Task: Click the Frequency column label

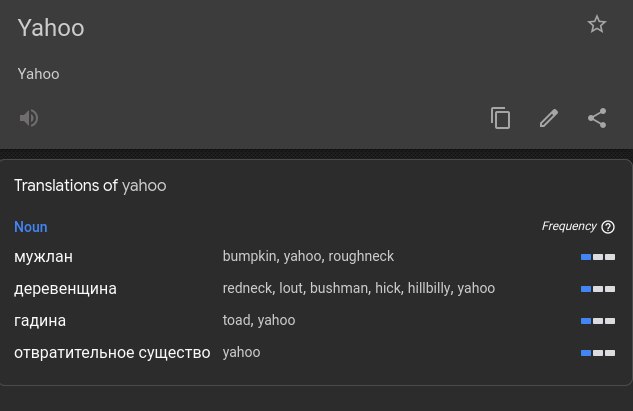Action: [569, 226]
